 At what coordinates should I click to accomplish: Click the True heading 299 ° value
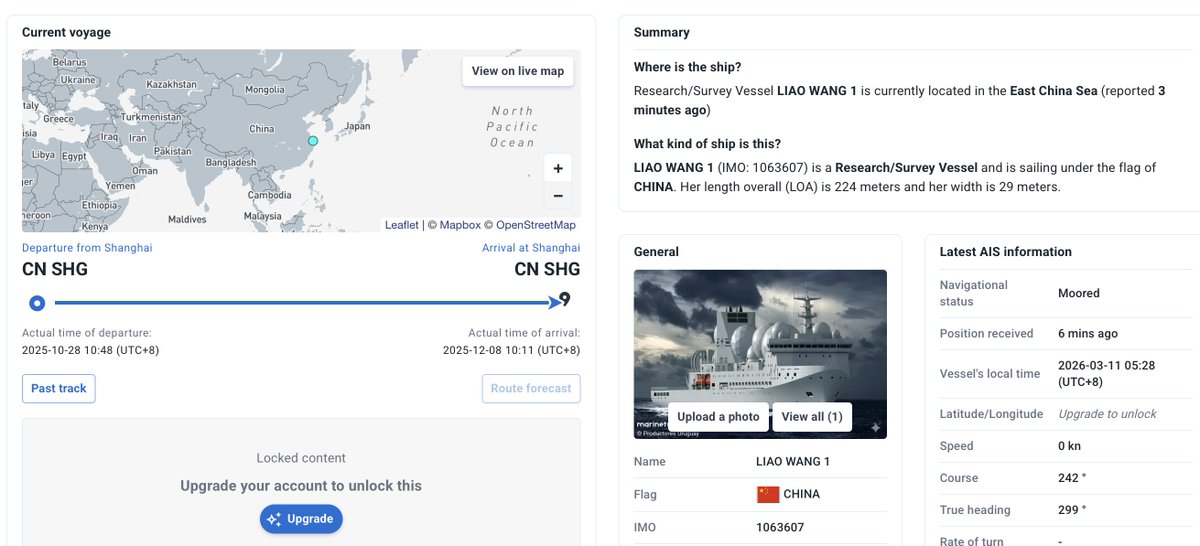(x=1072, y=510)
